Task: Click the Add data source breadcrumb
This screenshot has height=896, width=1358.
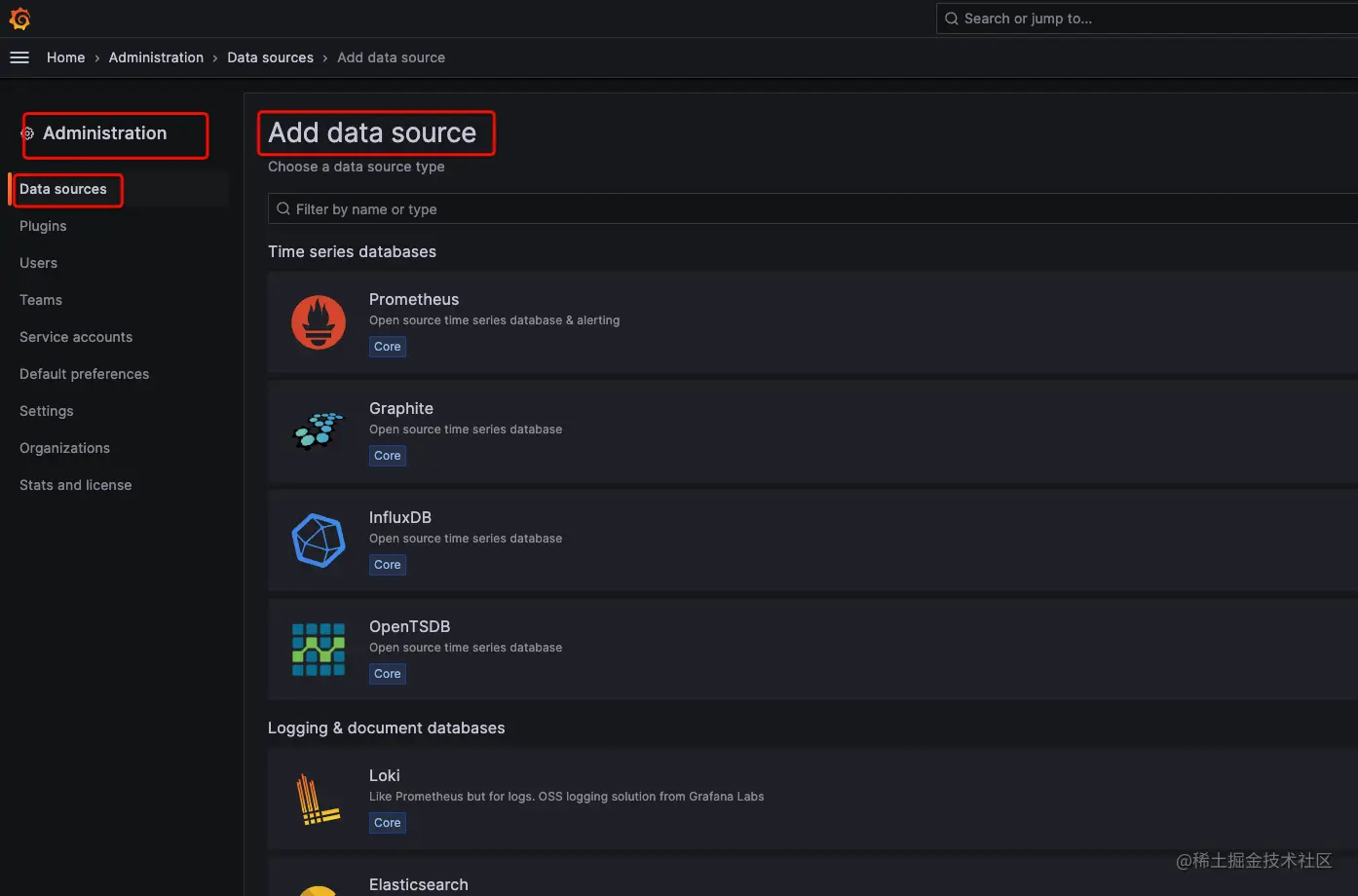Action: click(x=391, y=57)
